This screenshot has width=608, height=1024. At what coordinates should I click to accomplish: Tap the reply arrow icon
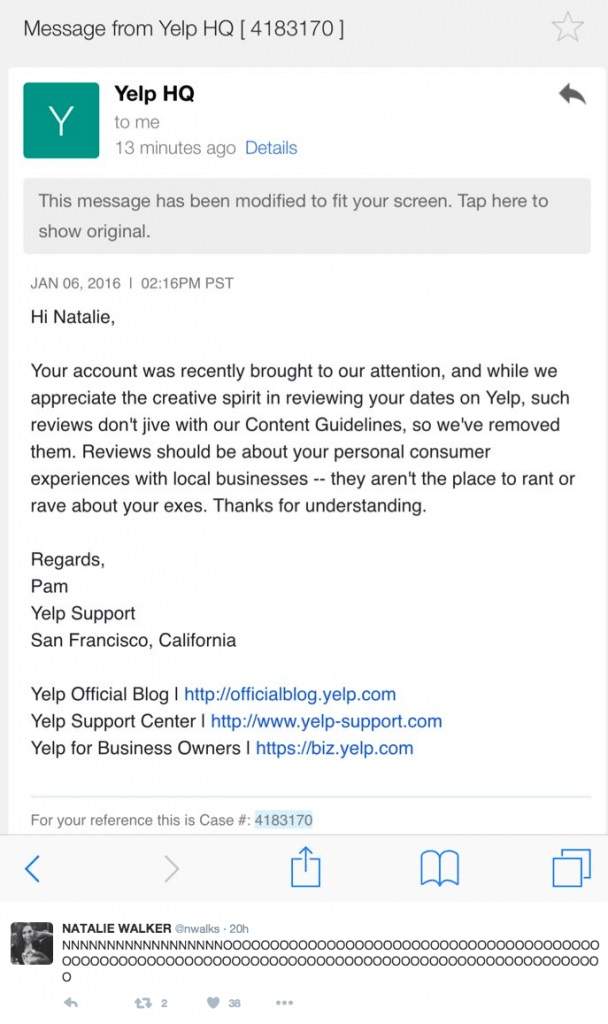[571, 95]
